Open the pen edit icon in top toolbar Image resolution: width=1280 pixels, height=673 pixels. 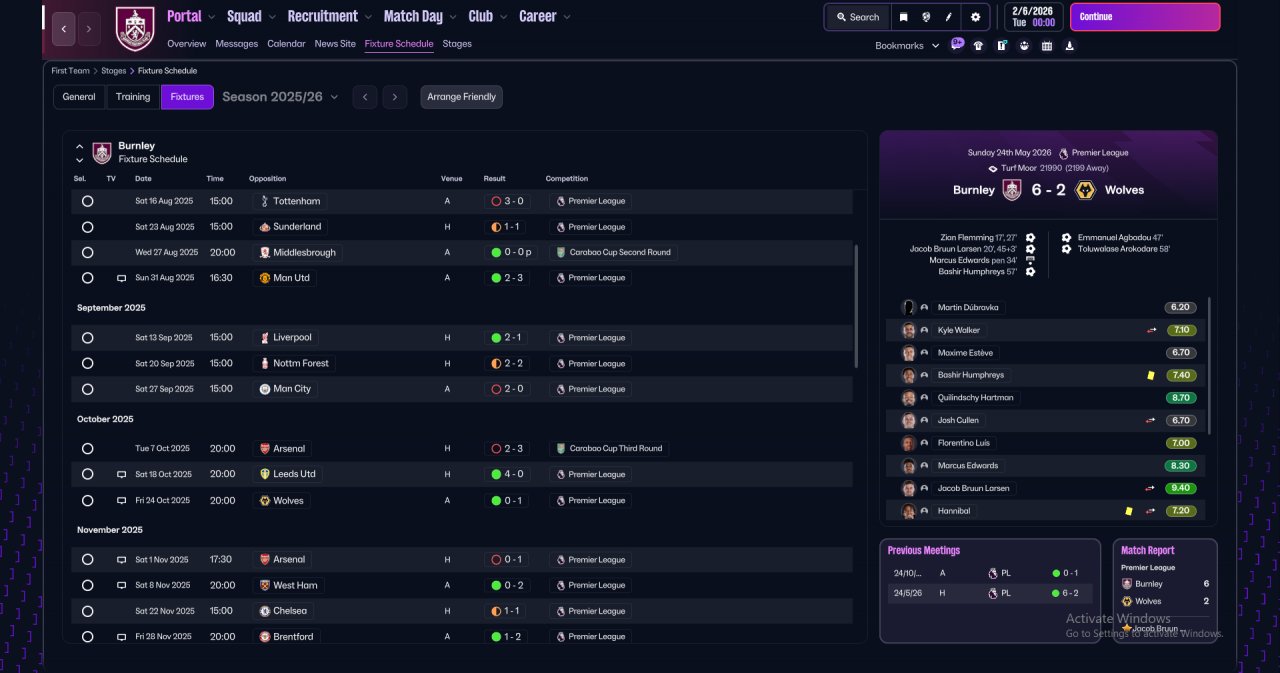coord(951,17)
